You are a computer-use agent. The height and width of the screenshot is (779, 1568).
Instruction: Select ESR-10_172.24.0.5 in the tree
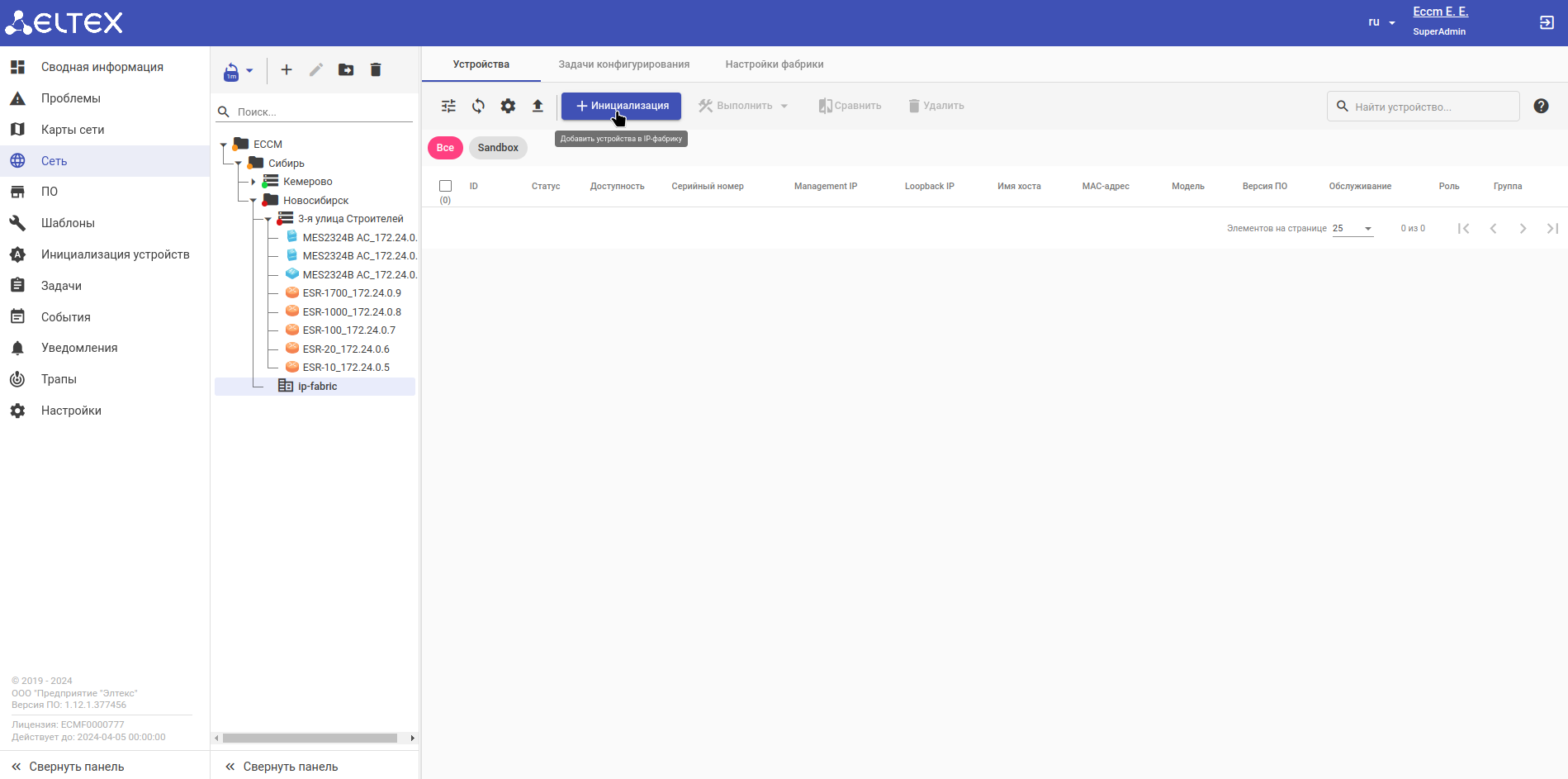click(x=346, y=368)
